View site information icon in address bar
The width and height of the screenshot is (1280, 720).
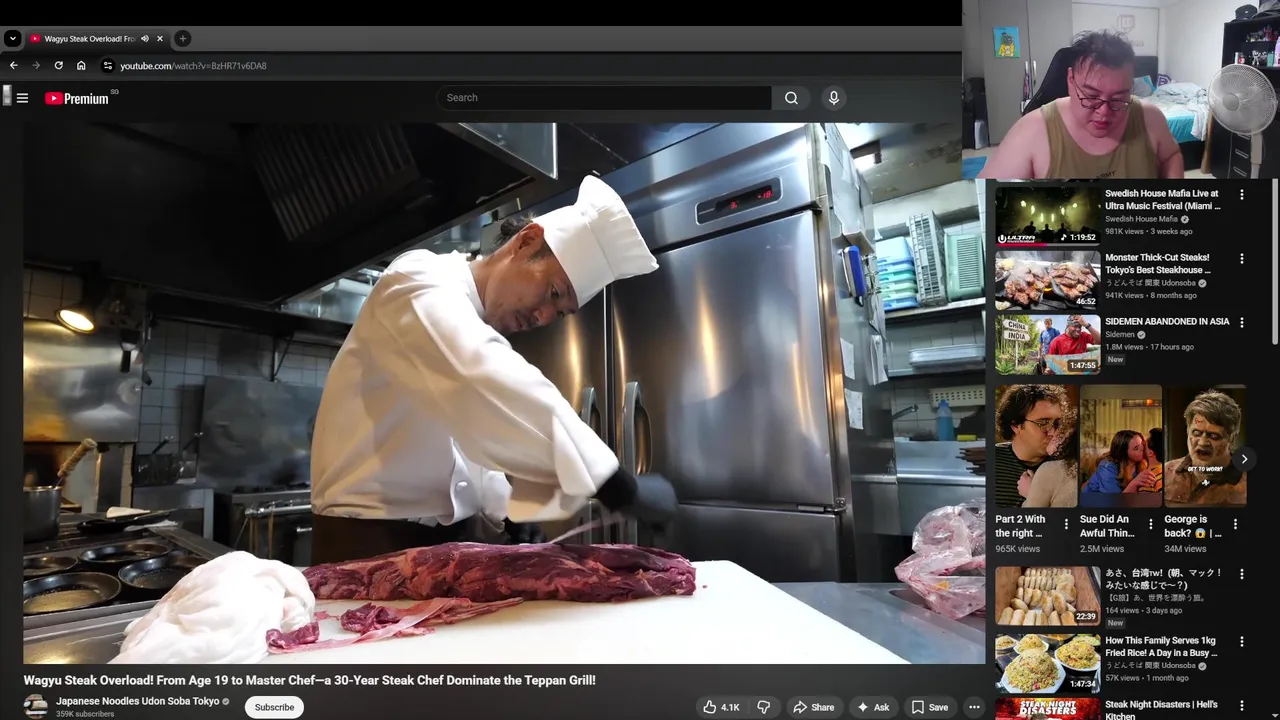coord(108,65)
